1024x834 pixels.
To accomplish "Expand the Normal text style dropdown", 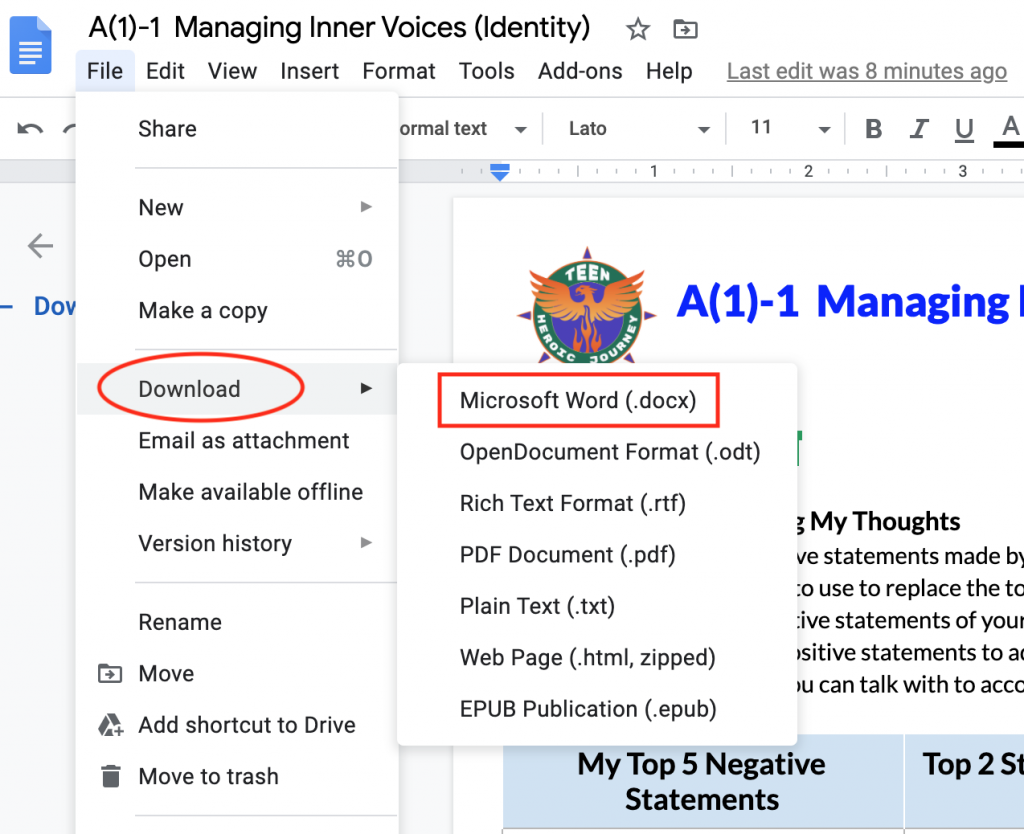I will [x=460, y=128].
